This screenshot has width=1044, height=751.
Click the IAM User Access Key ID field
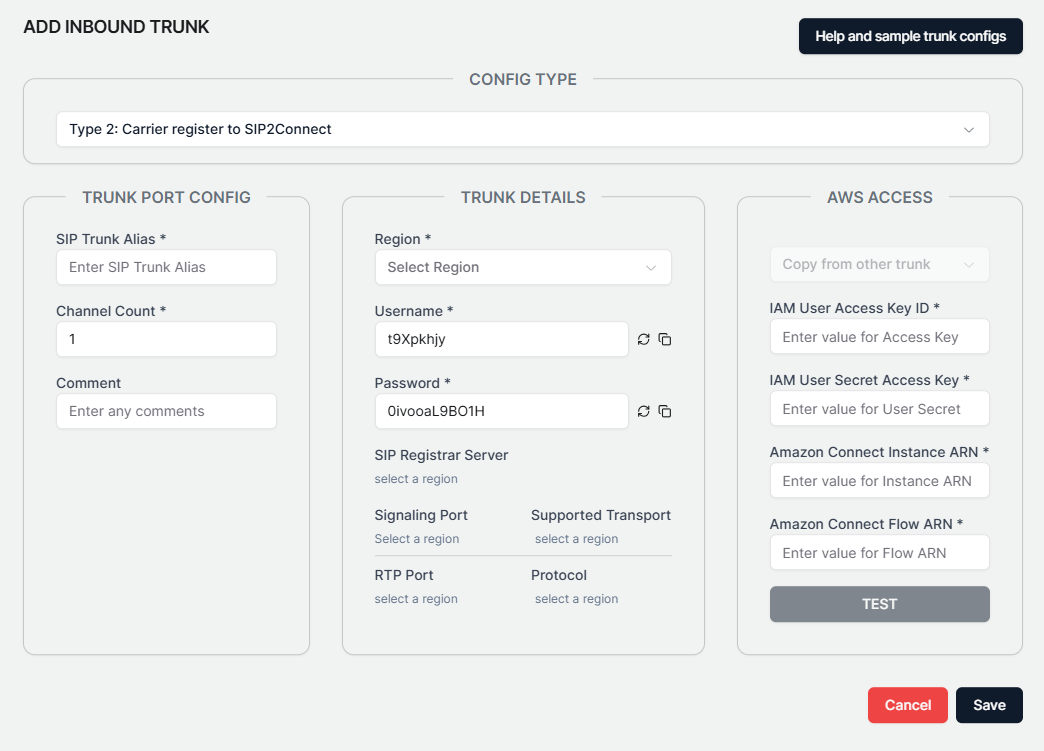click(x=880, y=336)
